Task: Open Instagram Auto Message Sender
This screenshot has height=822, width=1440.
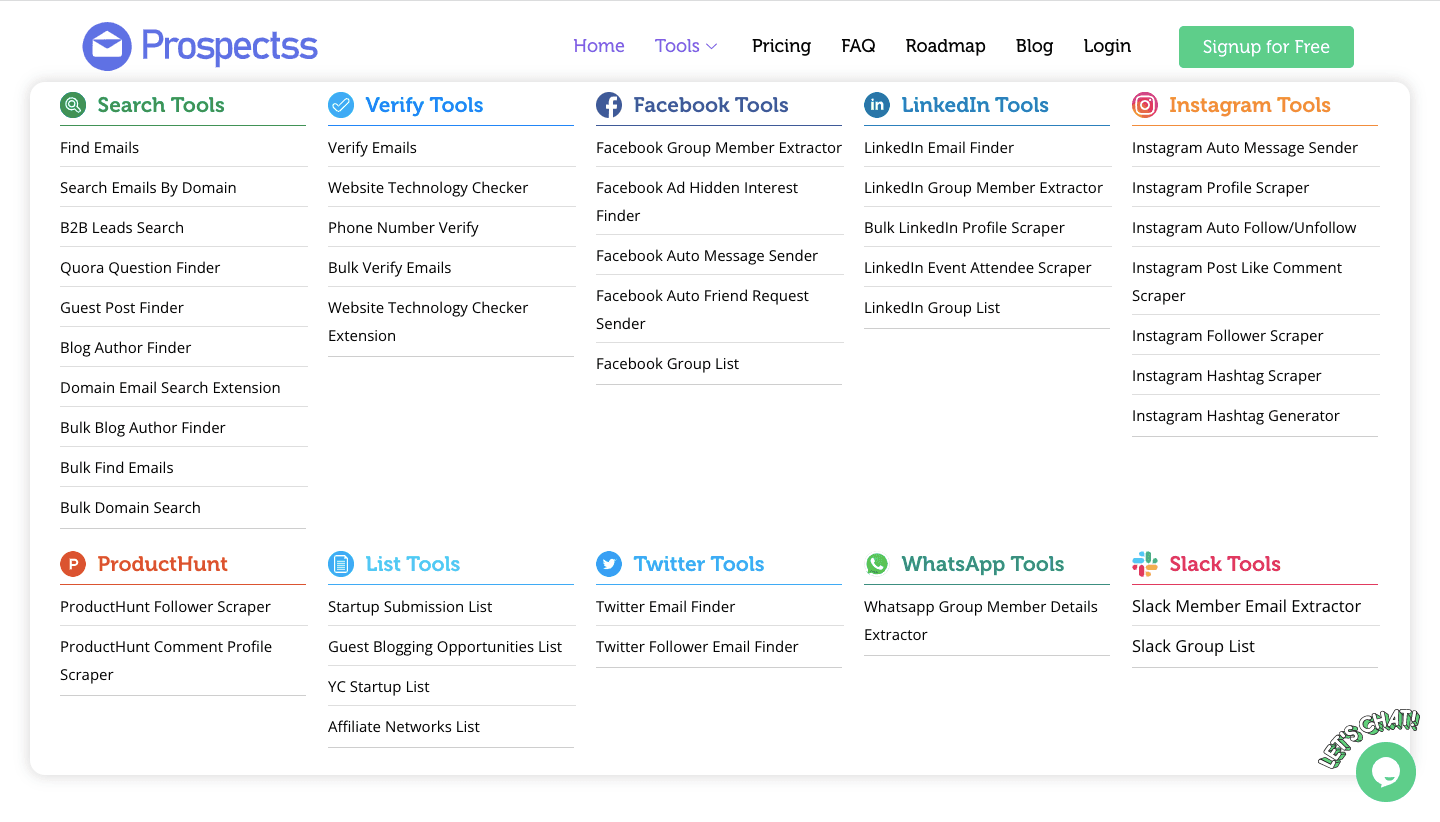Action: pos(1245,148)
